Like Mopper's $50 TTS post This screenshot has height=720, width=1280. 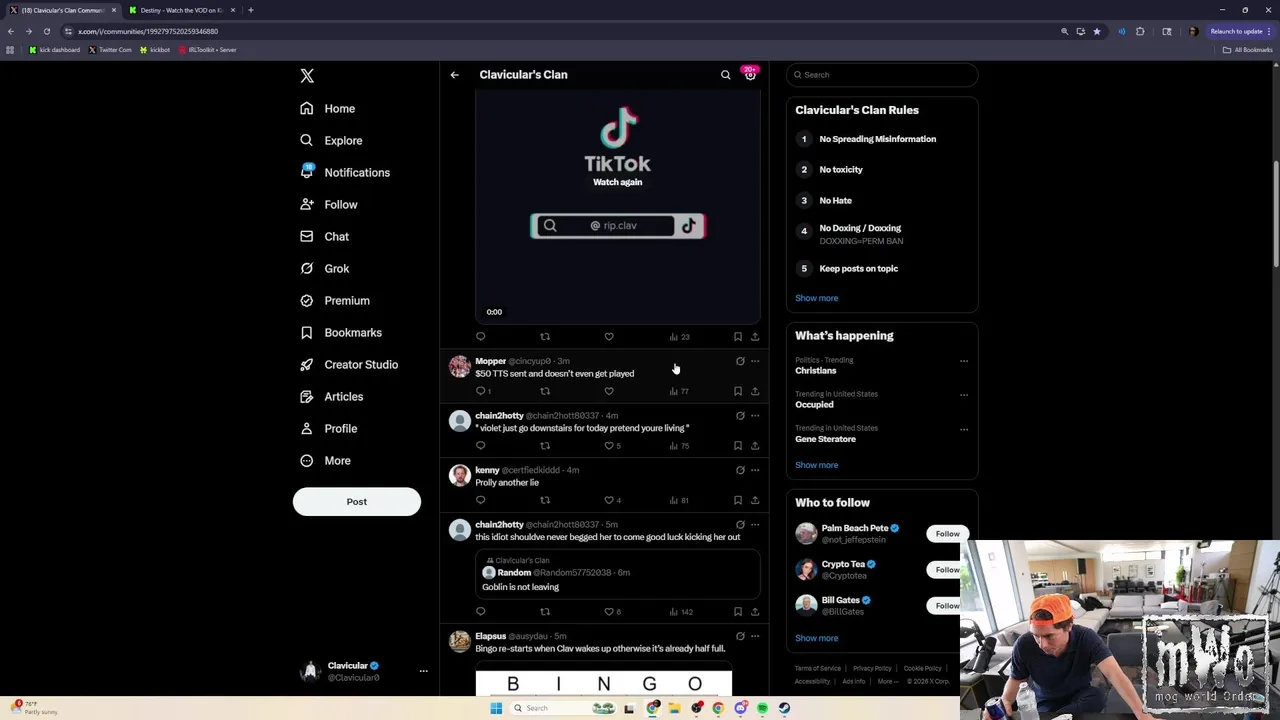[609, 391]
